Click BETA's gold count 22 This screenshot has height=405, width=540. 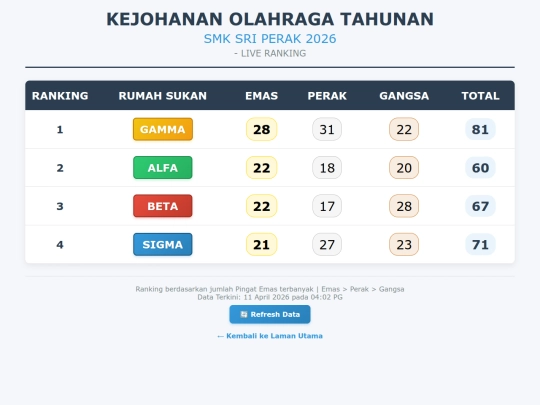(x=261, y=206)
